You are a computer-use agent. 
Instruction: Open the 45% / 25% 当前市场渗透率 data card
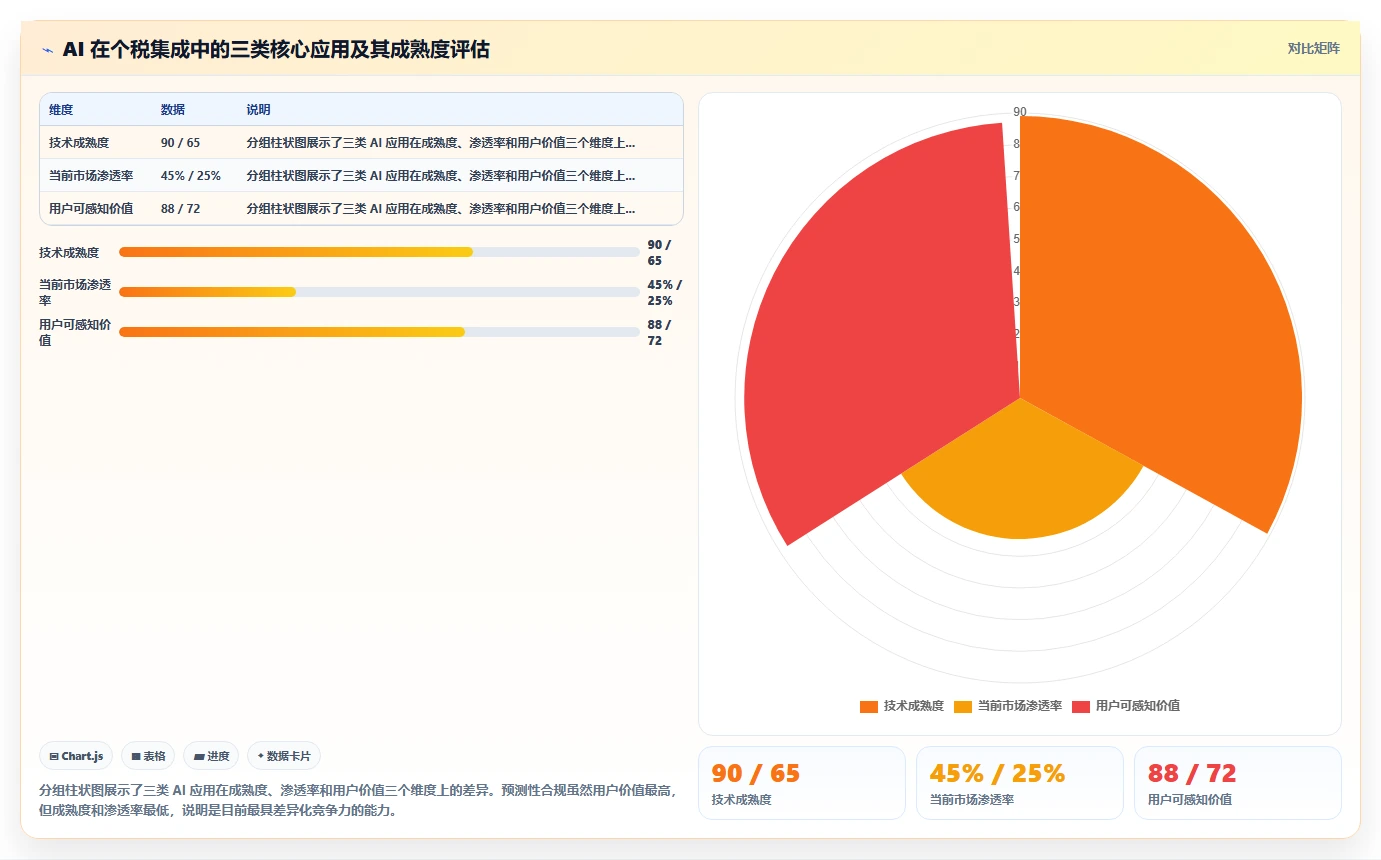pos(1020,783)
